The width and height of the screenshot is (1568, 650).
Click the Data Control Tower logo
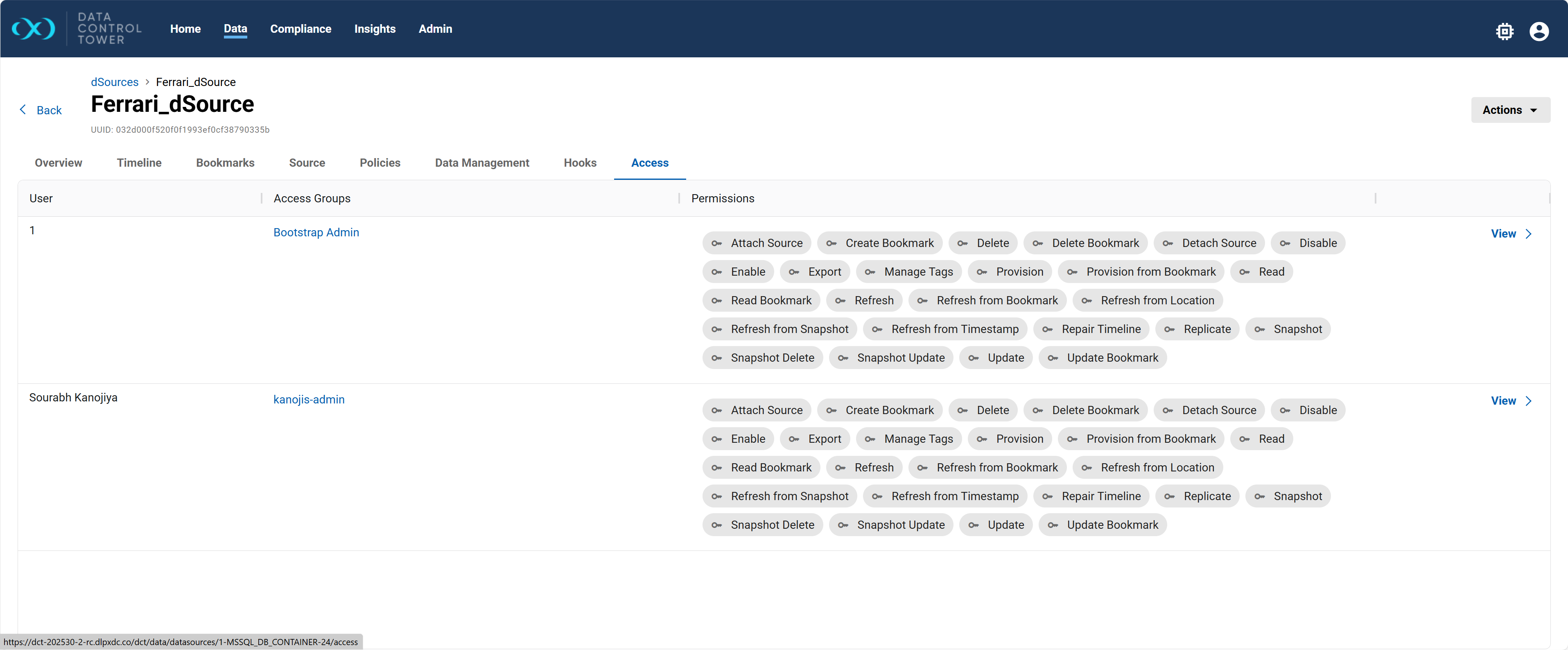click(x=34, y=29)
